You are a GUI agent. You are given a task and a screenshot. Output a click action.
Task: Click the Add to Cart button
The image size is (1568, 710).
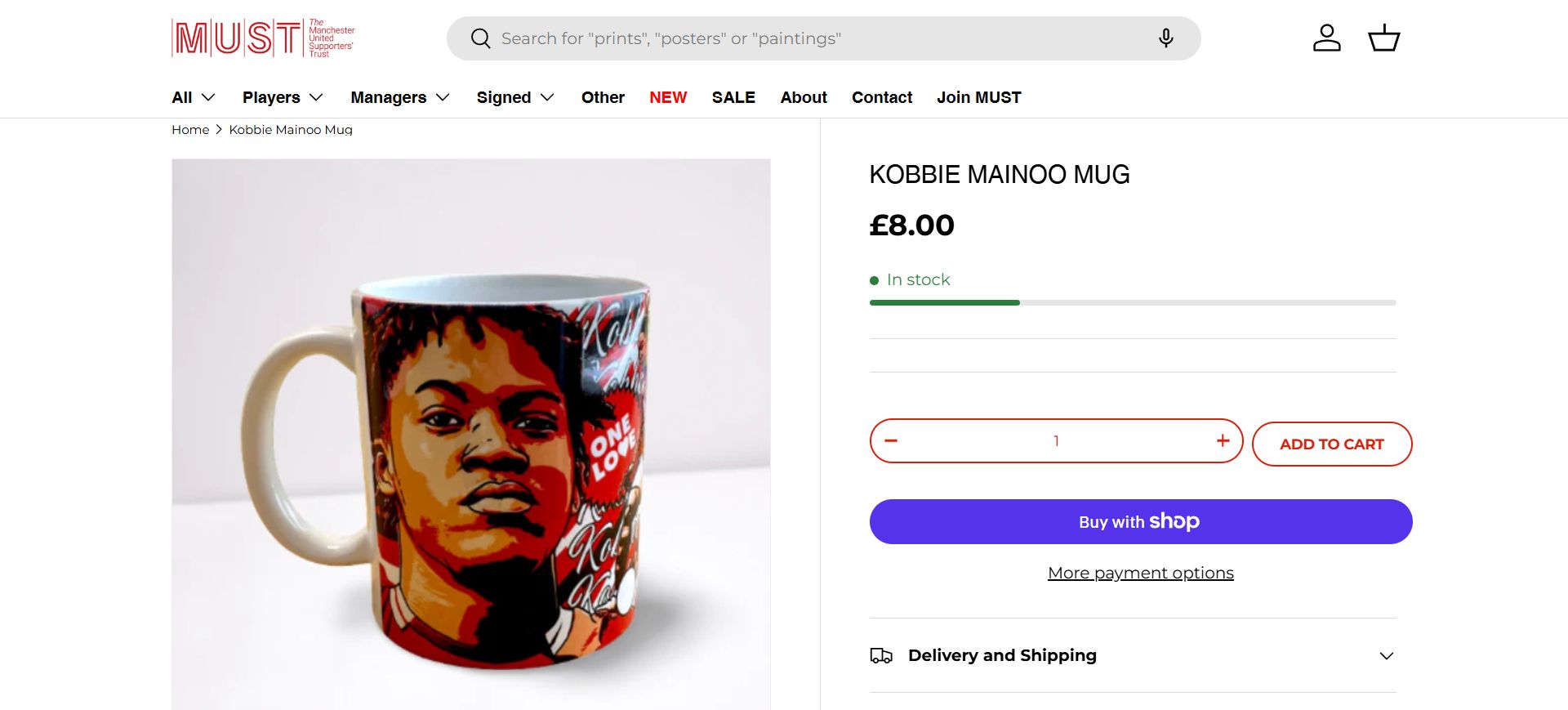[1331, 444]
